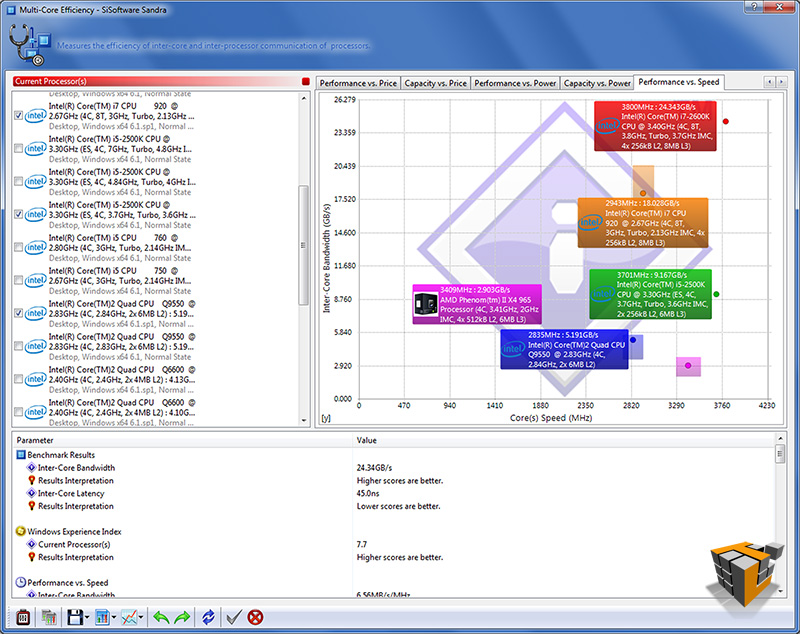Click results panel scrollbar up arrow
Screen dimensions: 800x634
[x=780, y=438]
